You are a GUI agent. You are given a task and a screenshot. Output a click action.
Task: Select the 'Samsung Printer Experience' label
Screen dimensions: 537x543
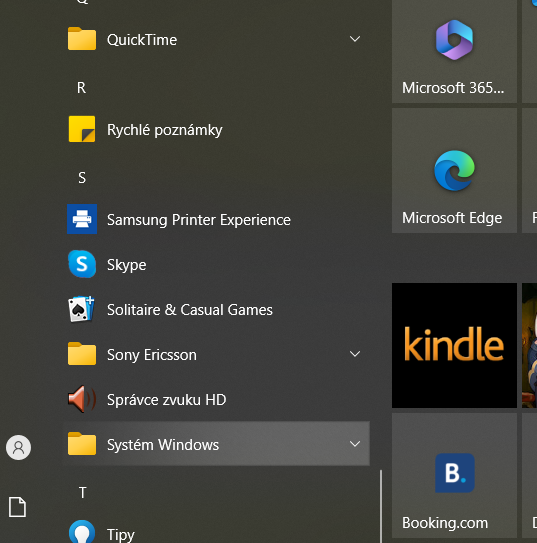pyautogui.click(x=199, y=220)
